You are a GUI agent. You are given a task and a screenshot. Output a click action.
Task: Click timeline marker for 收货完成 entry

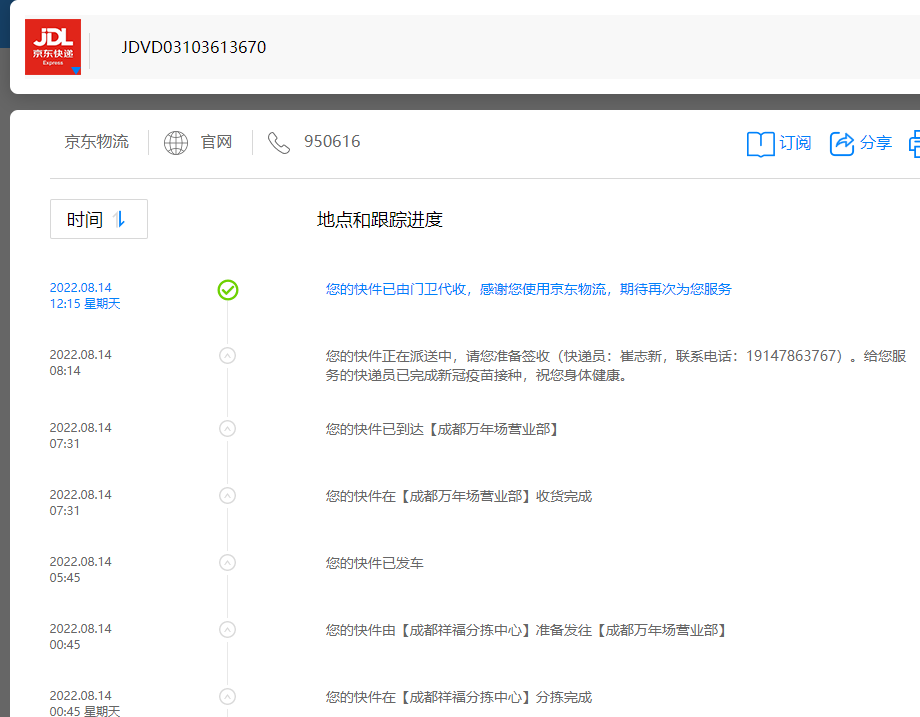228,495
